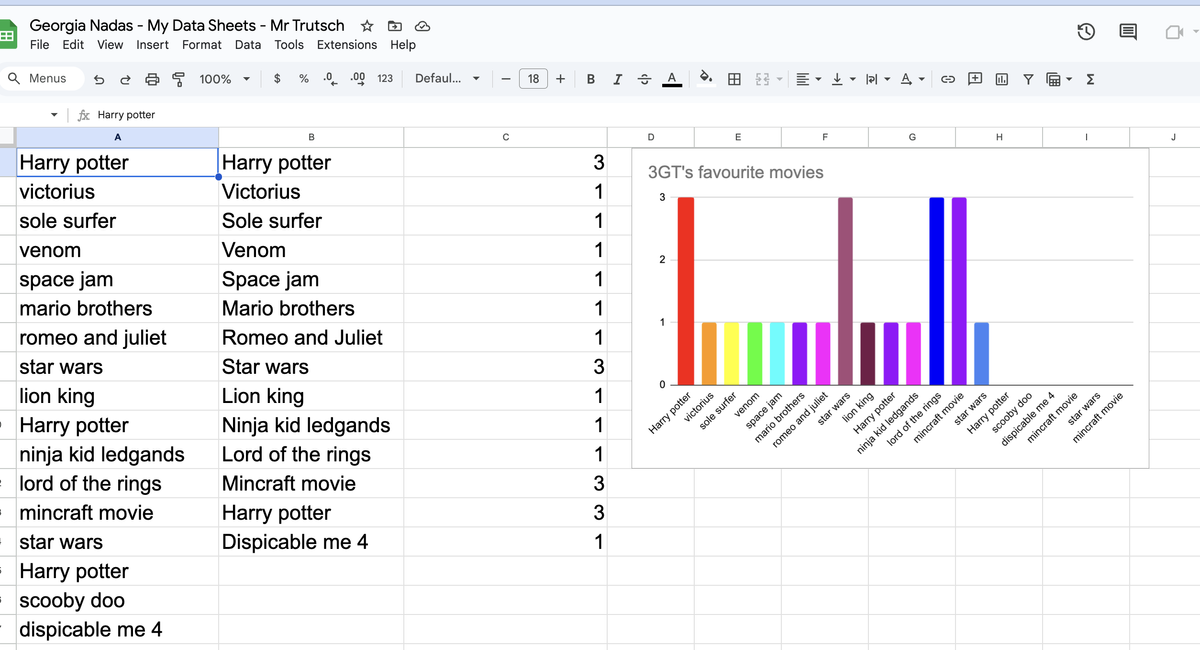Select column B header
The height and width of the screenshot is (650, 1200).
coord(311,137)
